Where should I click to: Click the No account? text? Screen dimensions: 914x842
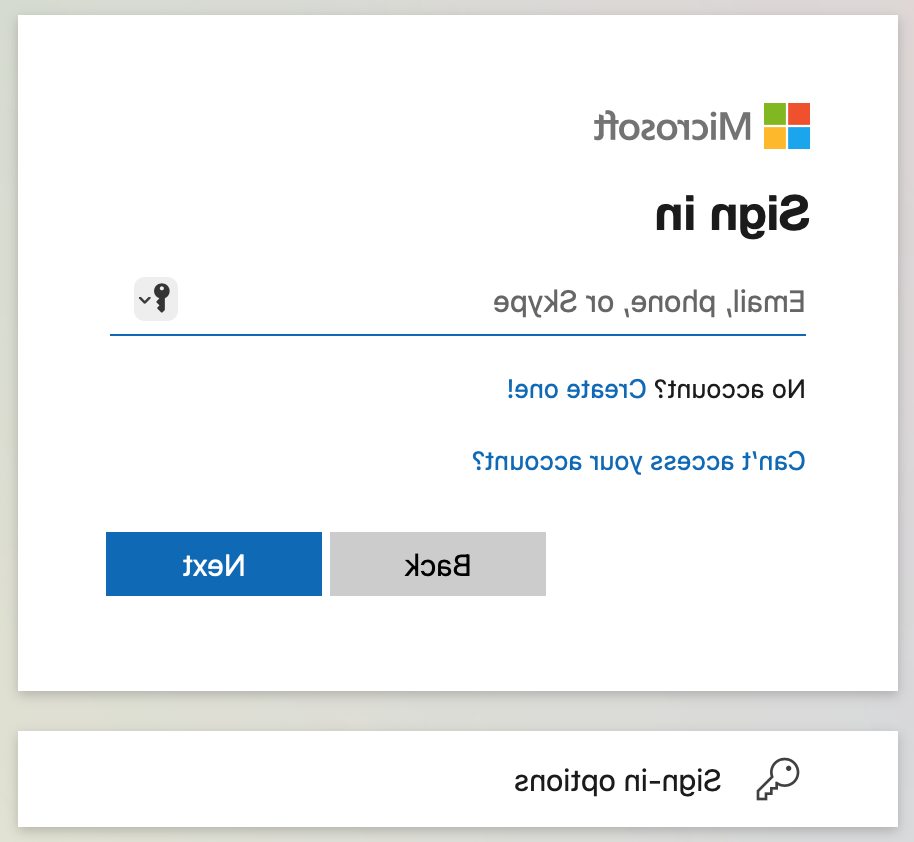[x=730, y=389]
